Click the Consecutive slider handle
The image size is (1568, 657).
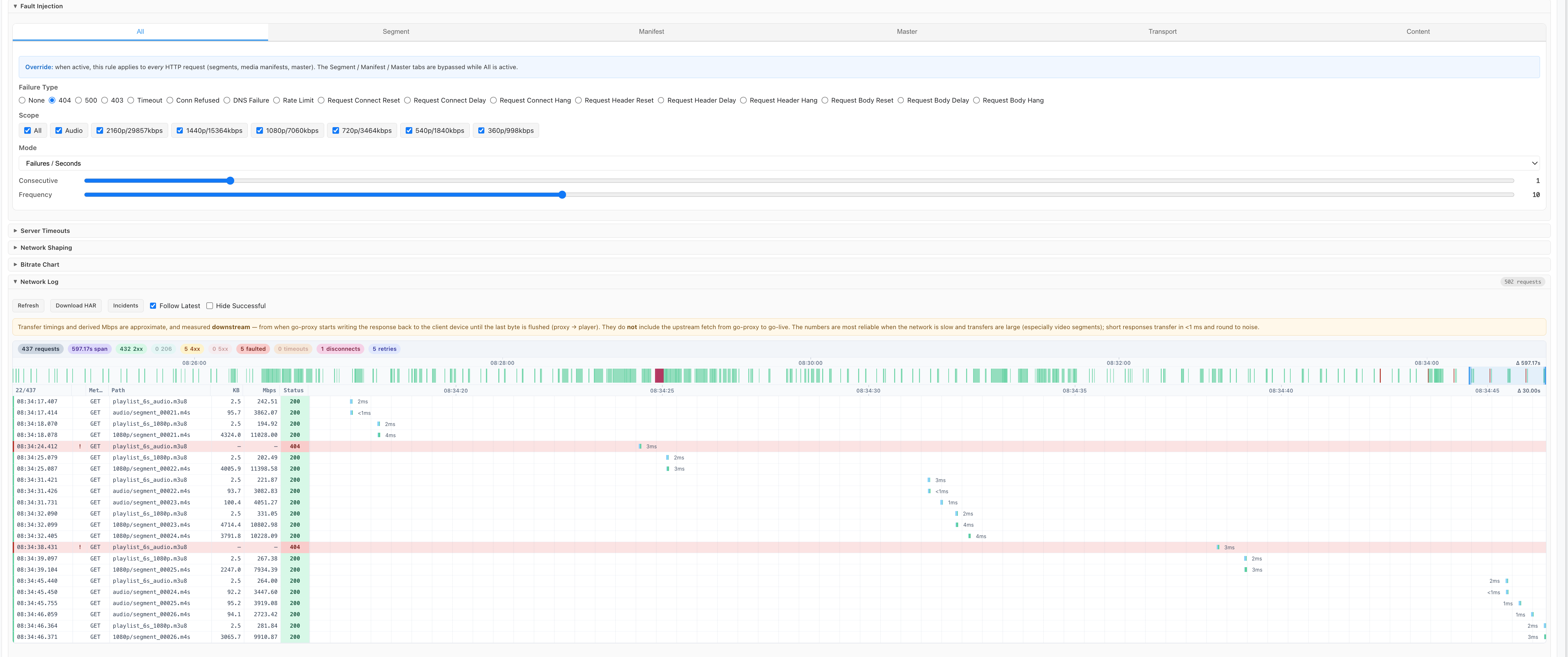coord(230,181)
